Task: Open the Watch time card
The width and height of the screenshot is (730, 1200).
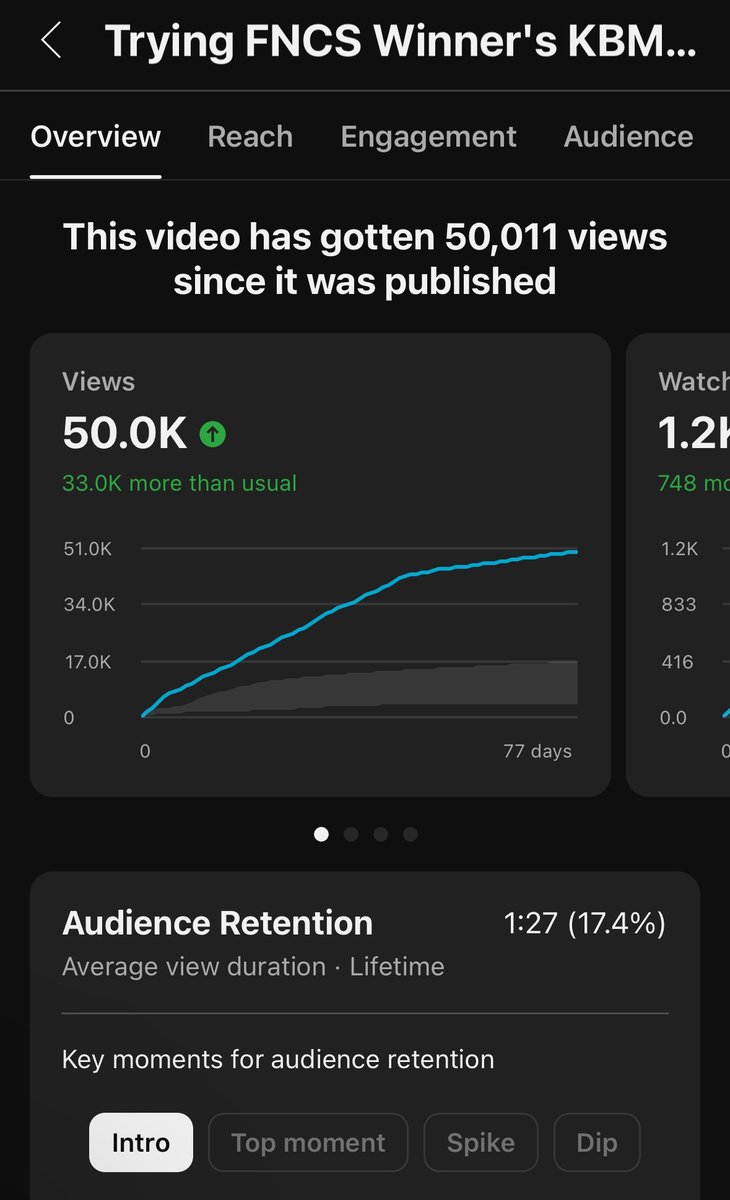Action: (x=678, y=565)
